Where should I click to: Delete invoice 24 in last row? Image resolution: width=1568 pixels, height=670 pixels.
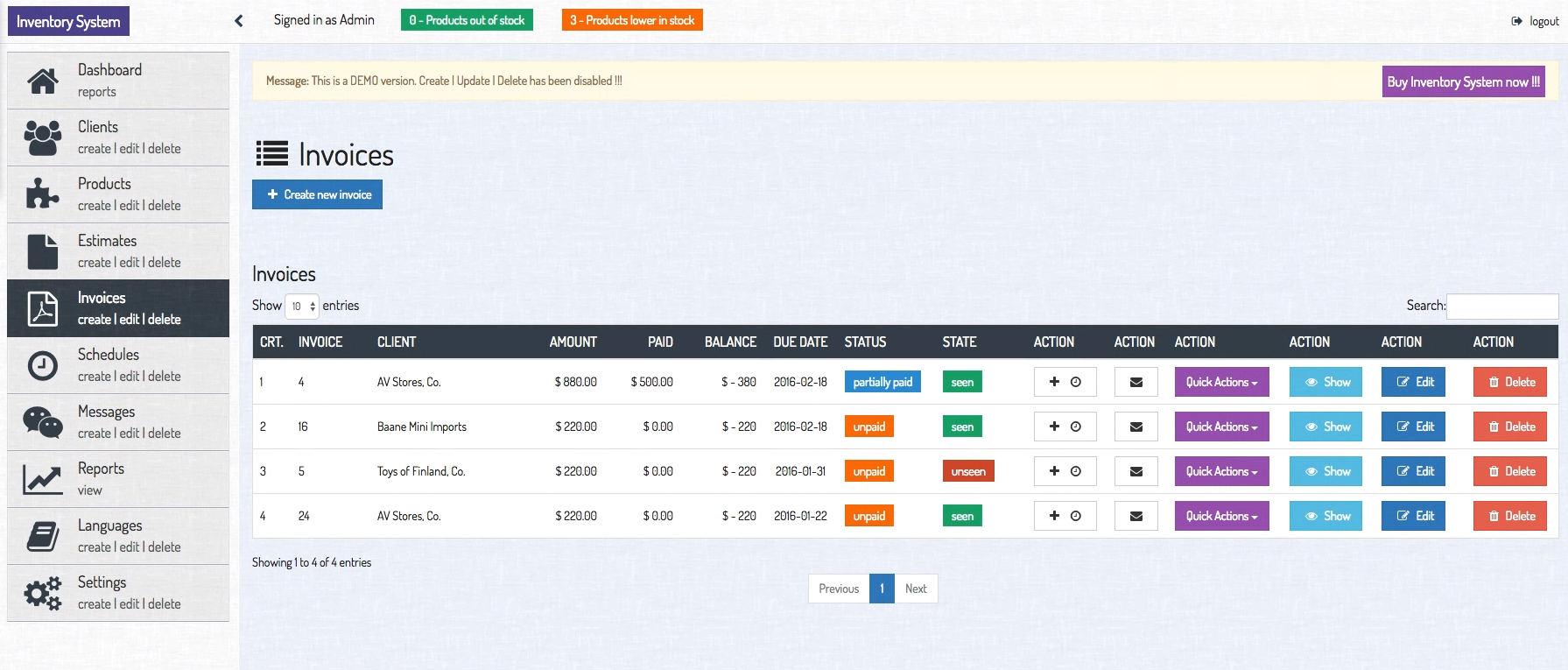pos(1510,516)
